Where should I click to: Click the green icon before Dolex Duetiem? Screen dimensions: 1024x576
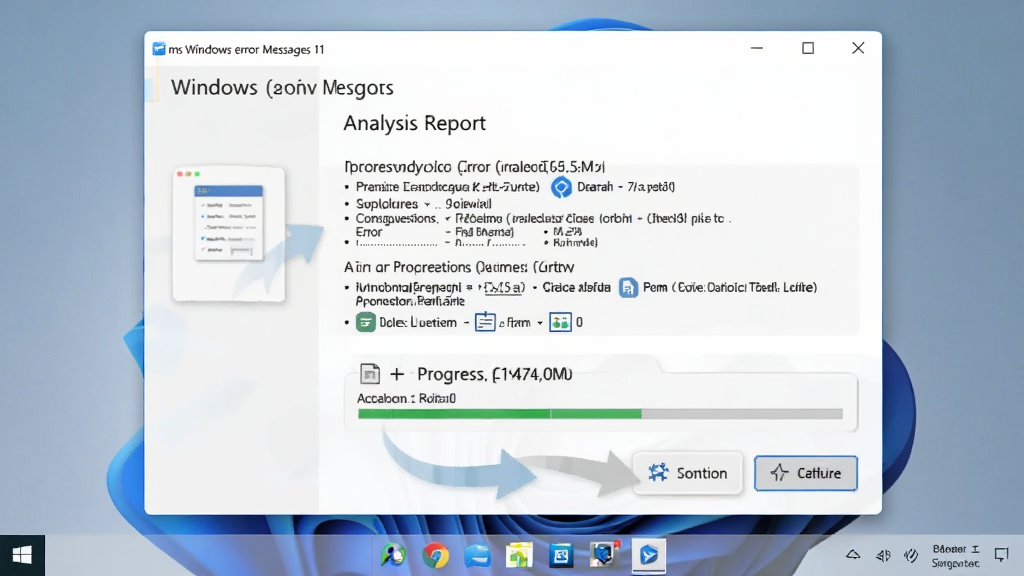365,322
